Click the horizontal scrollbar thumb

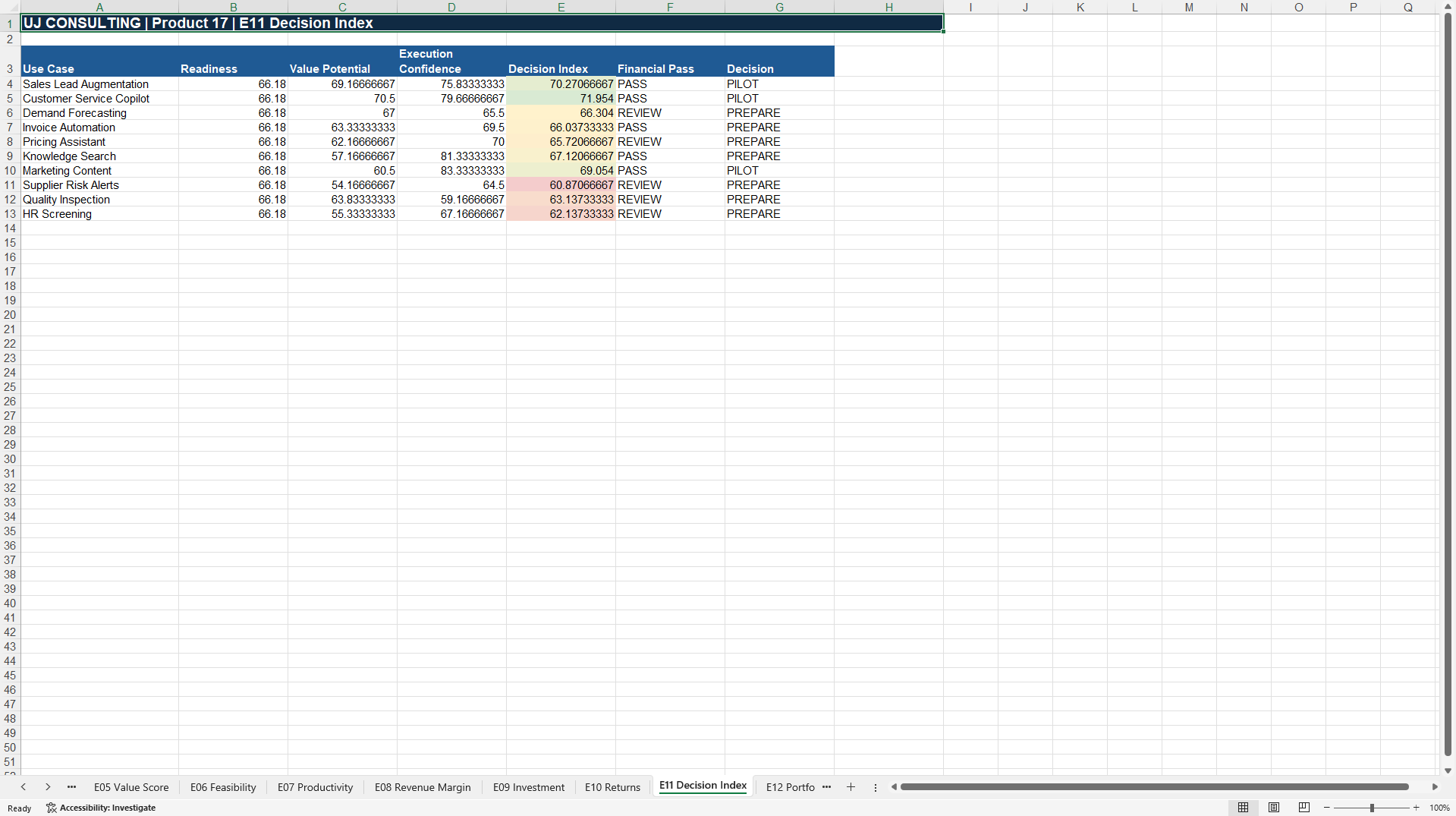click(x=1154, y=787)
